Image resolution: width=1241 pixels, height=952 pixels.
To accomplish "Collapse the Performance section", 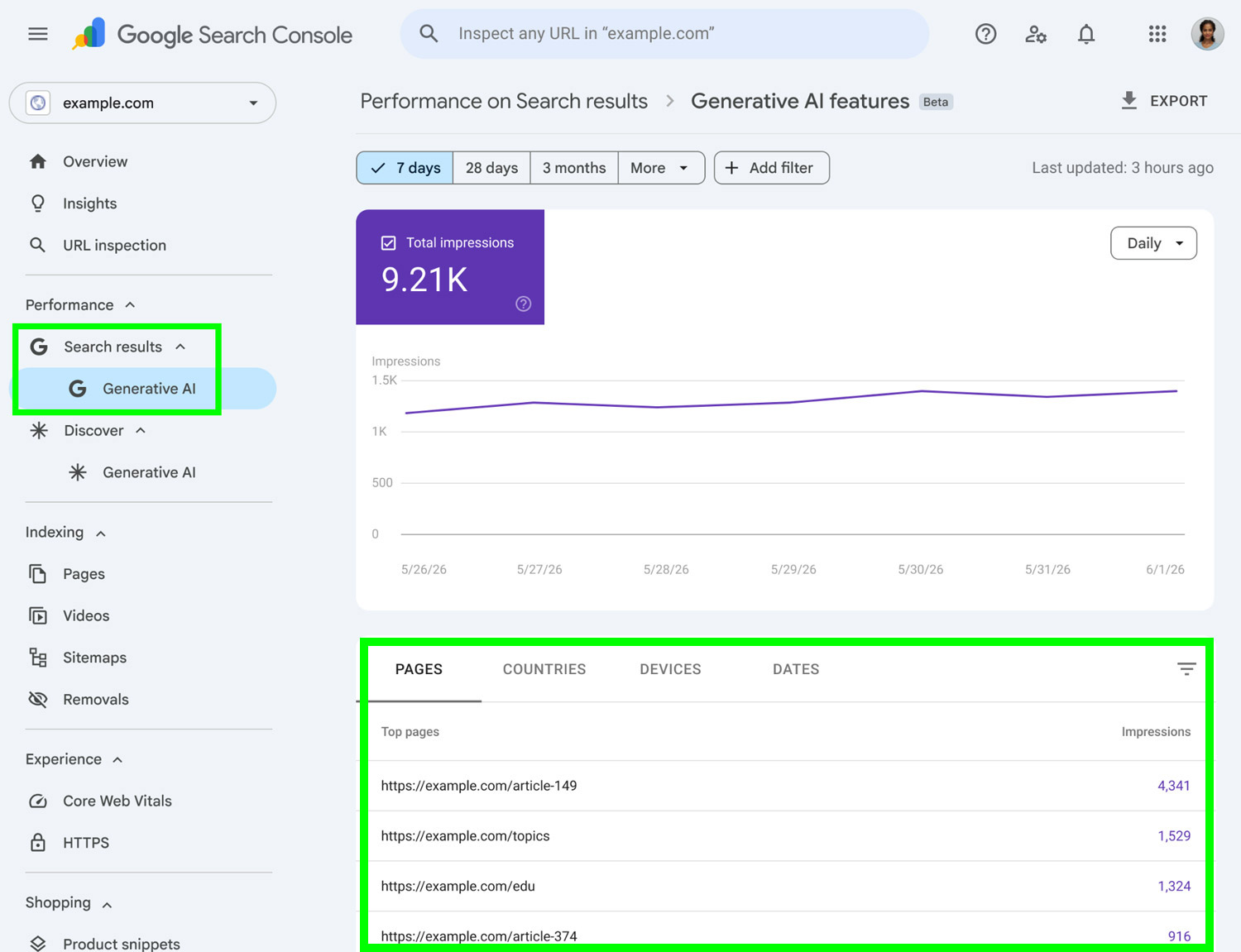I will point(130,305).
